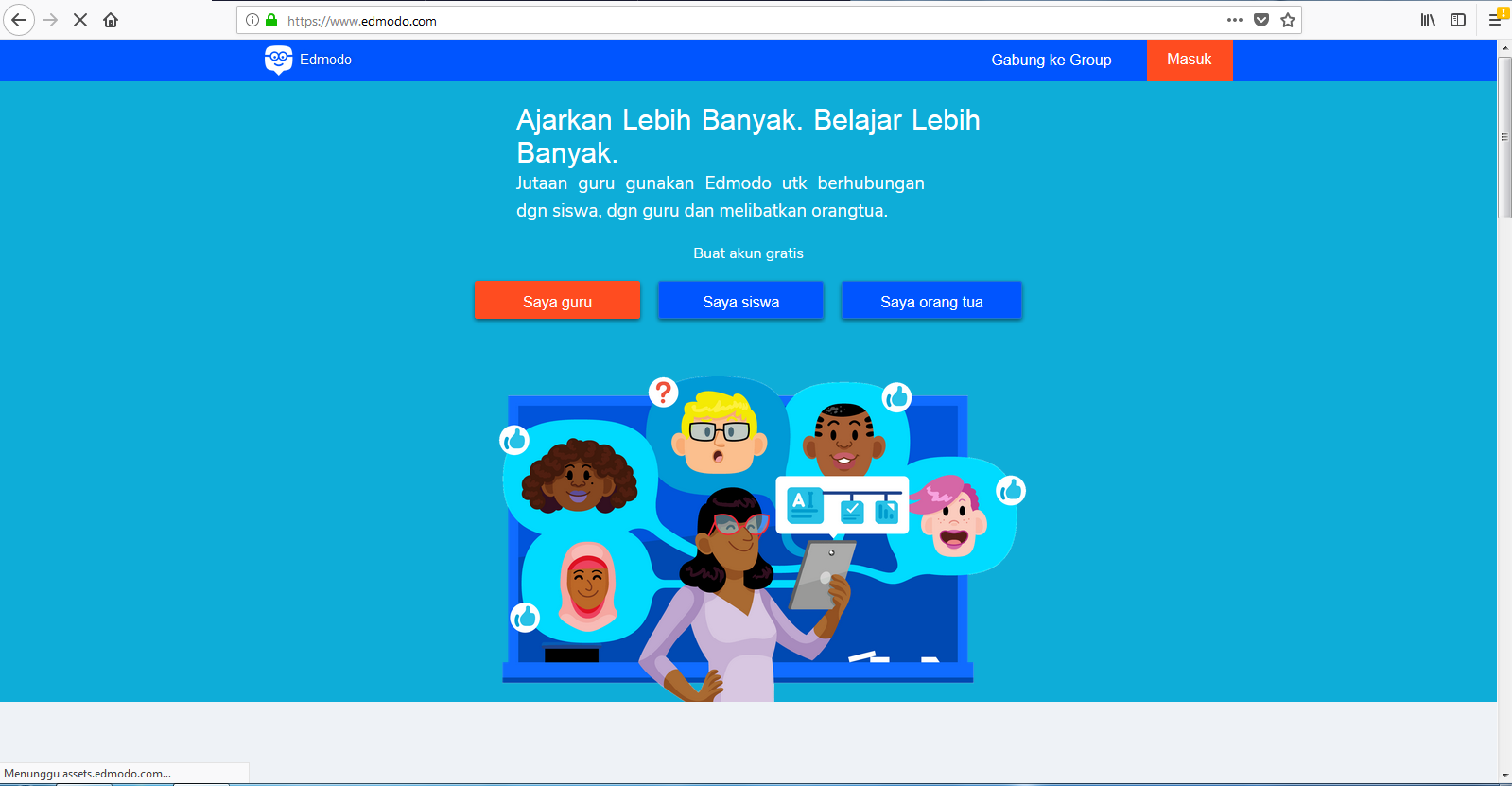The image size is (1512, 786).
Task: Click the speech bubble with assignment icons
Action: click(843, 506)
